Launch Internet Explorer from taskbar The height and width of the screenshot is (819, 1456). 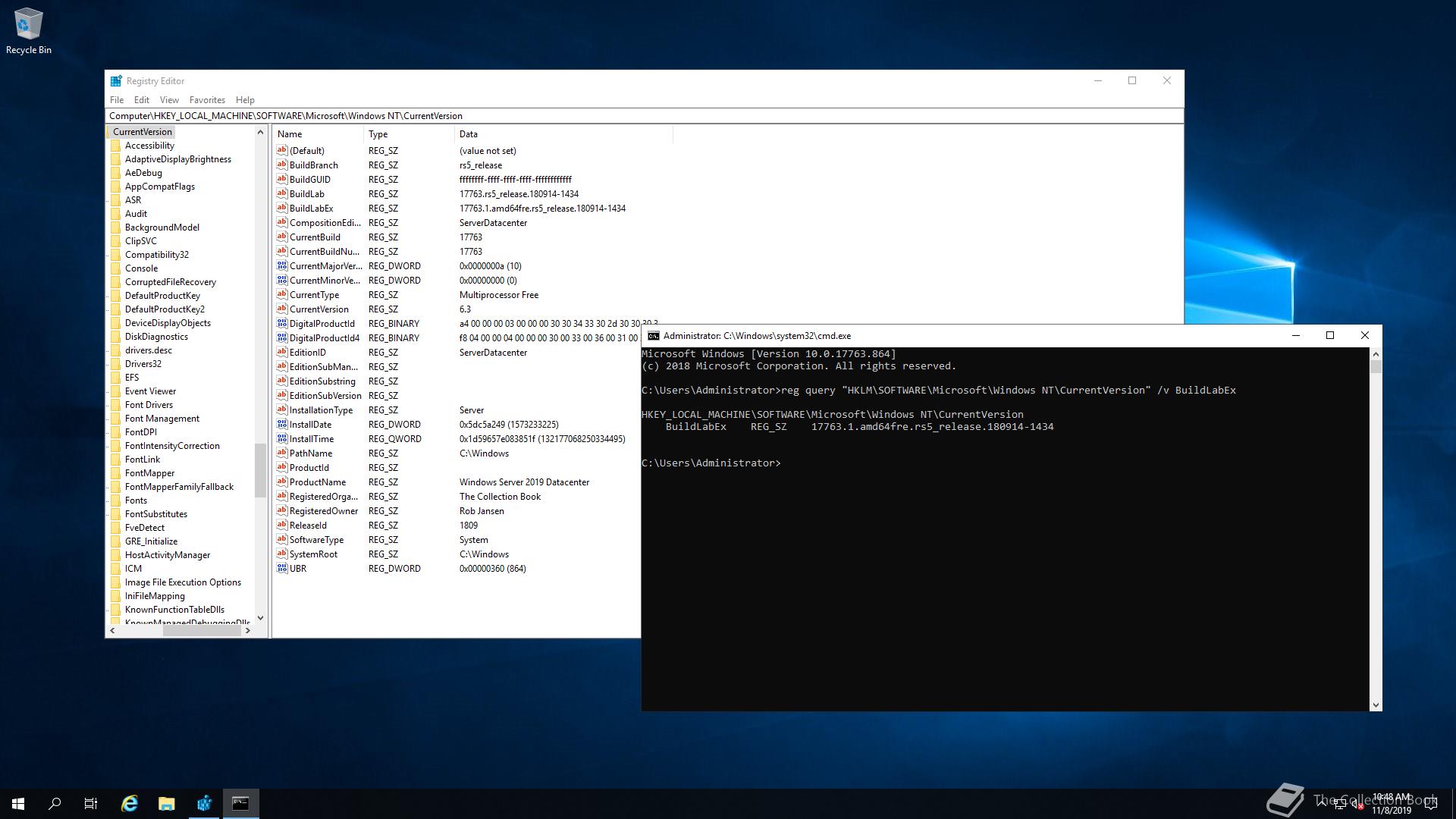(130, 804)
